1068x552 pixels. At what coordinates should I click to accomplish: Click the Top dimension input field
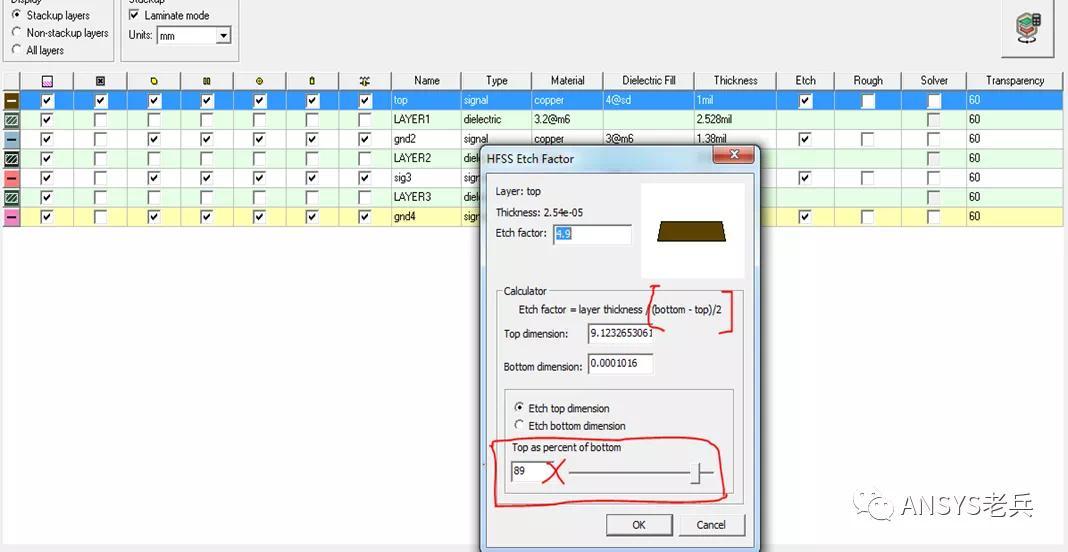[x=621, y=334]
